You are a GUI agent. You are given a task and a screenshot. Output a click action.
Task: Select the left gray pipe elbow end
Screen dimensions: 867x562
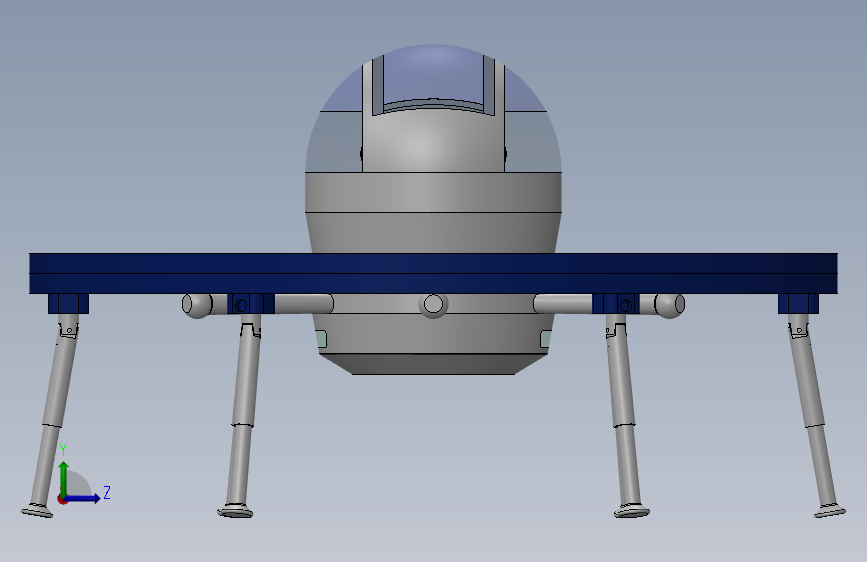point(196,305)
